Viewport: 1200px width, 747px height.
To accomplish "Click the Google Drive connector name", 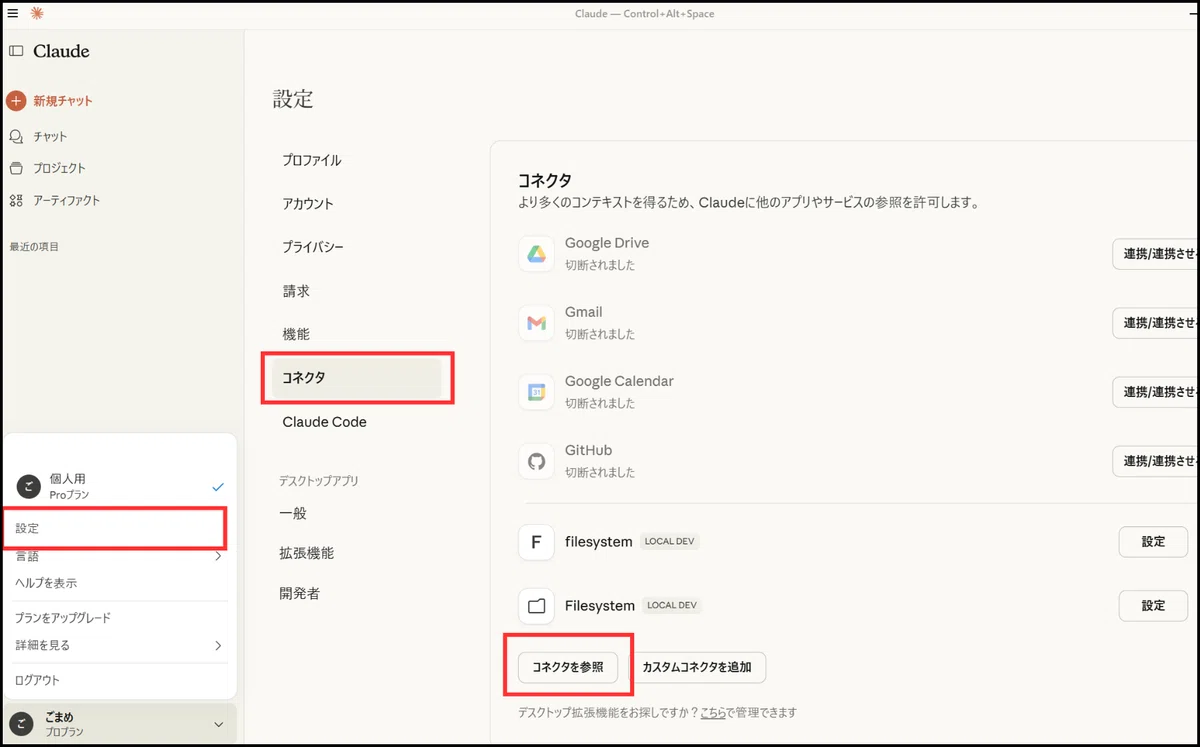I will [x=607, y=243].
